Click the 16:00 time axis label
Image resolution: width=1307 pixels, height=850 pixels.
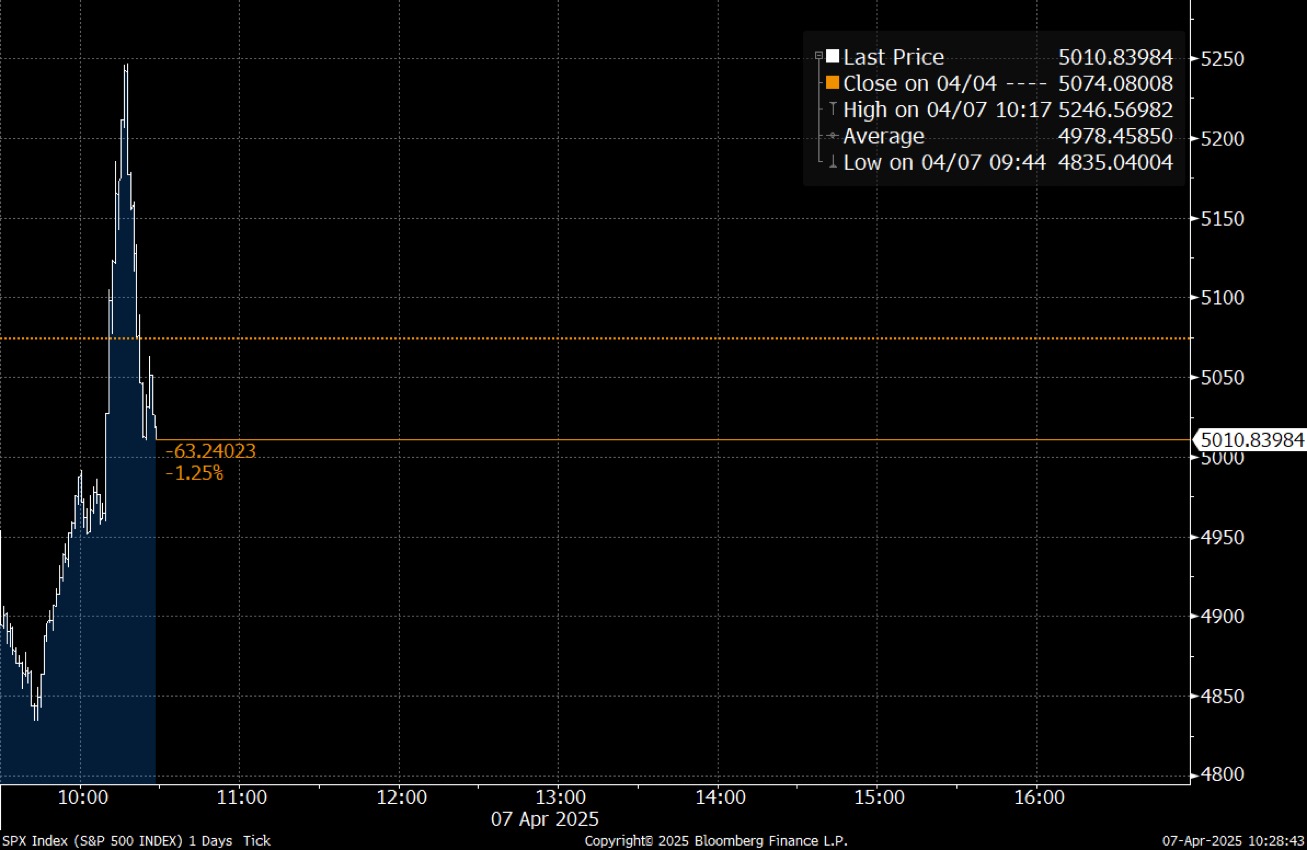point(1038,797)
